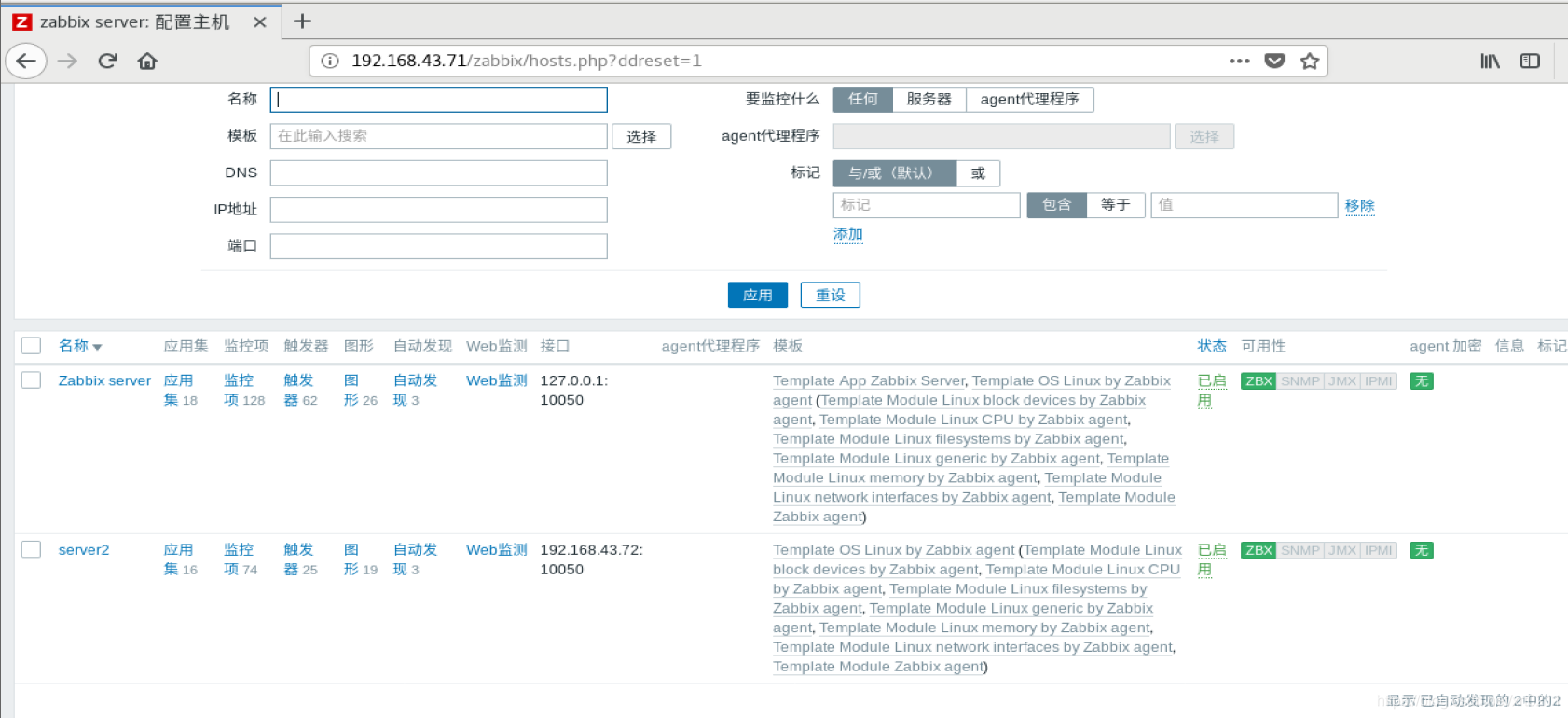1568x718 pixels.
Task: Select 任何 monitored-by option
Action: click(862, 100)
